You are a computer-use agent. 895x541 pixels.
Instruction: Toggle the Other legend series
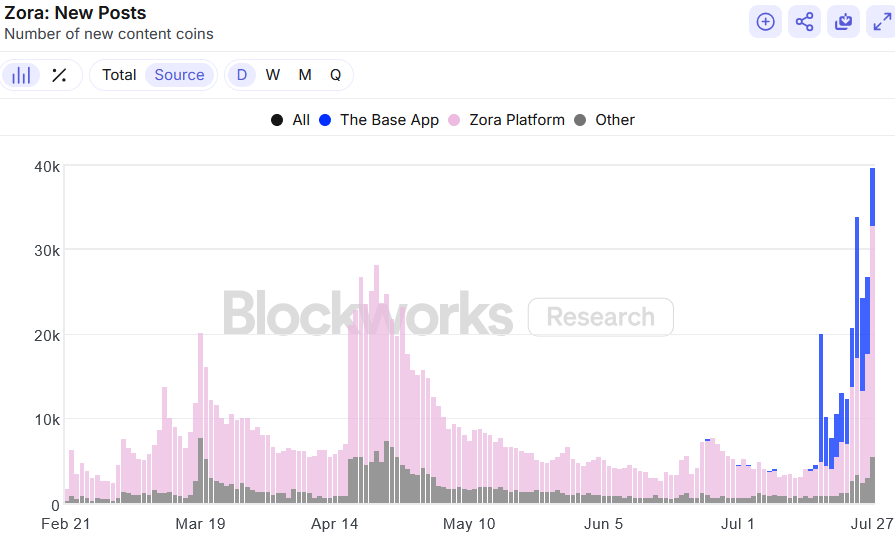click(604, 120)
